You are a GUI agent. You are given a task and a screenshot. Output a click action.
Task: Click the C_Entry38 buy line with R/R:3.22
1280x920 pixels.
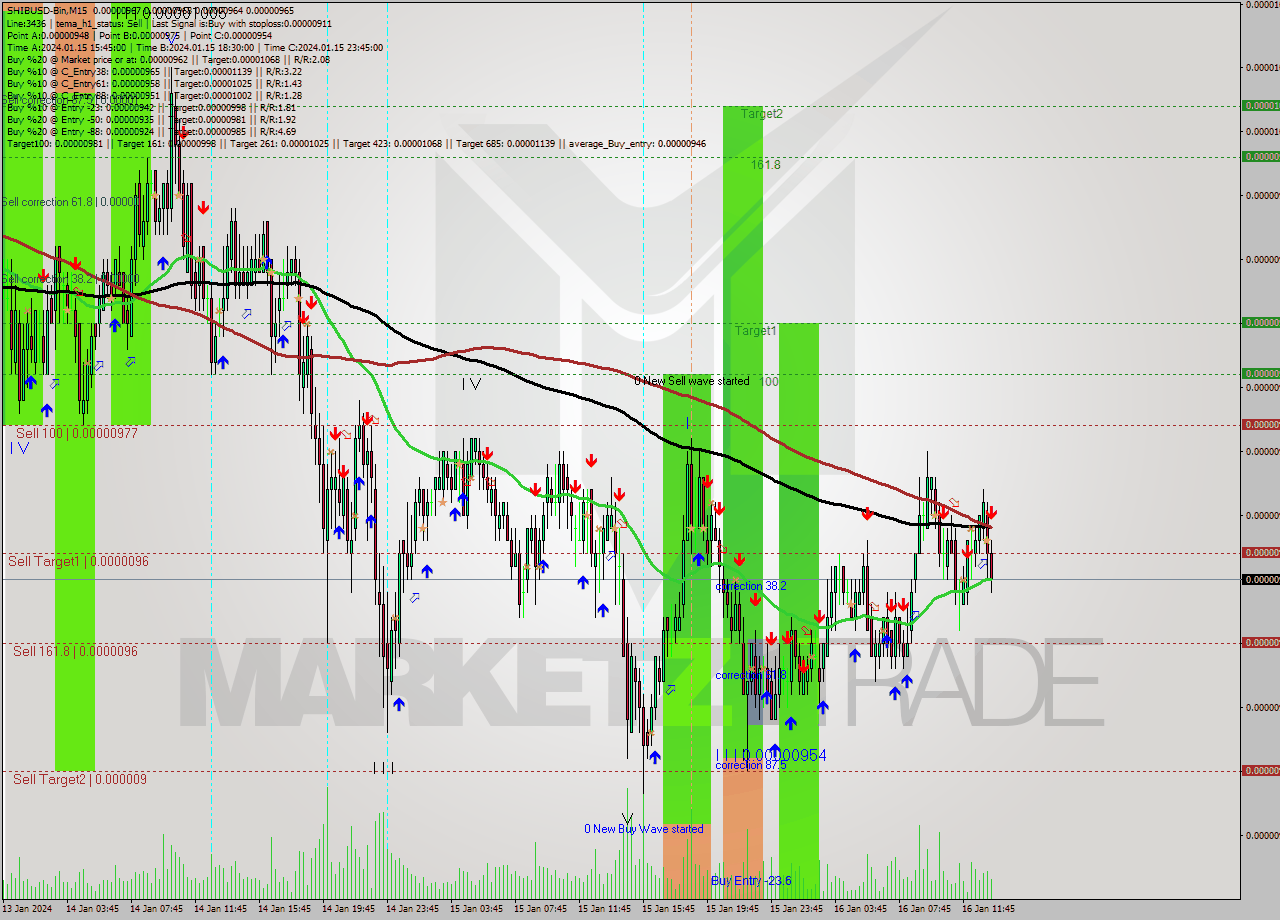pyautogui.click(x=154, y=71)
